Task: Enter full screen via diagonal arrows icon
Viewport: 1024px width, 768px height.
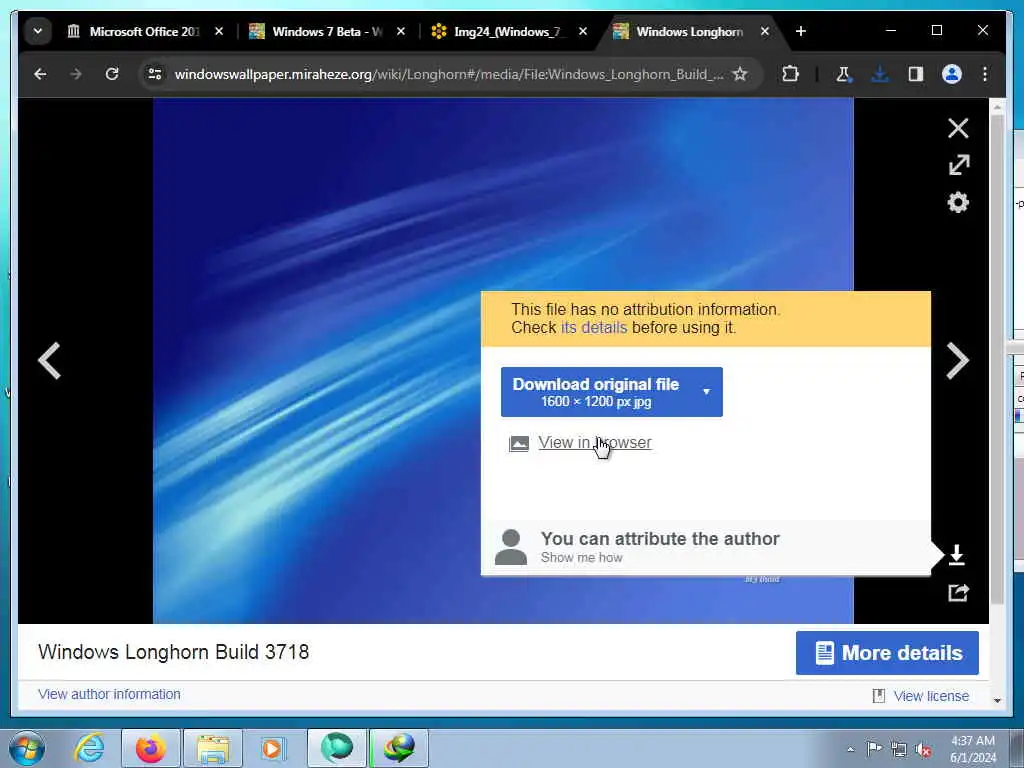Action: (959, 165)
